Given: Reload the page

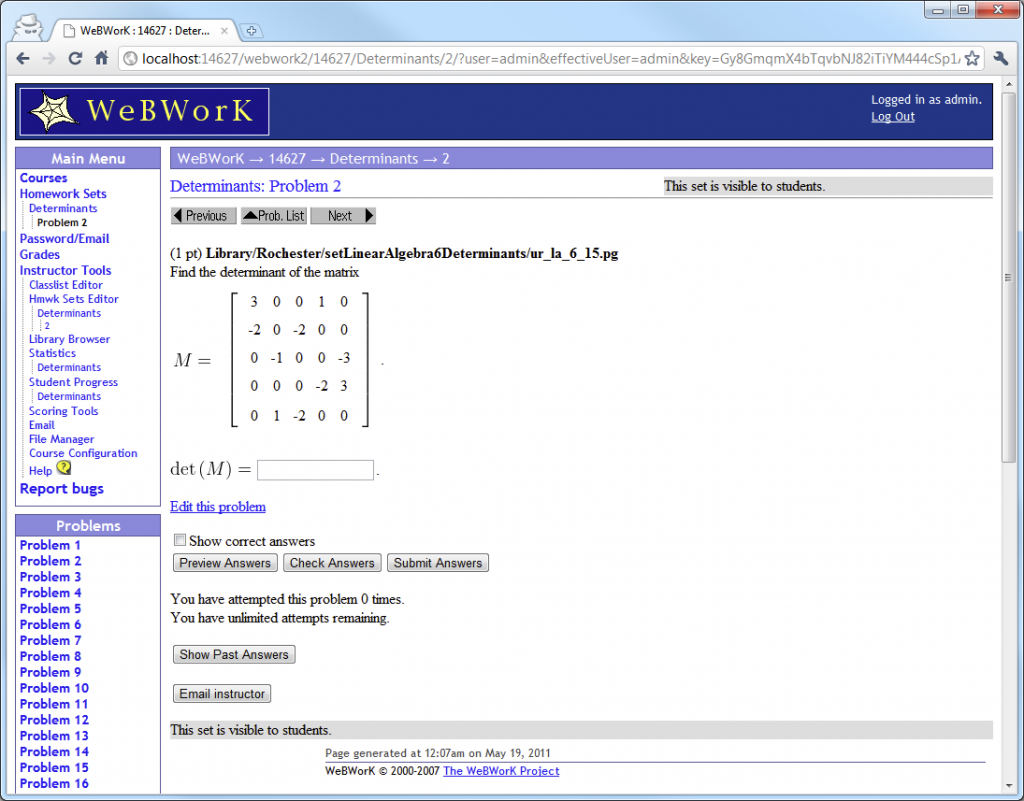Looking at the screenshot, I should pos(76,58).
